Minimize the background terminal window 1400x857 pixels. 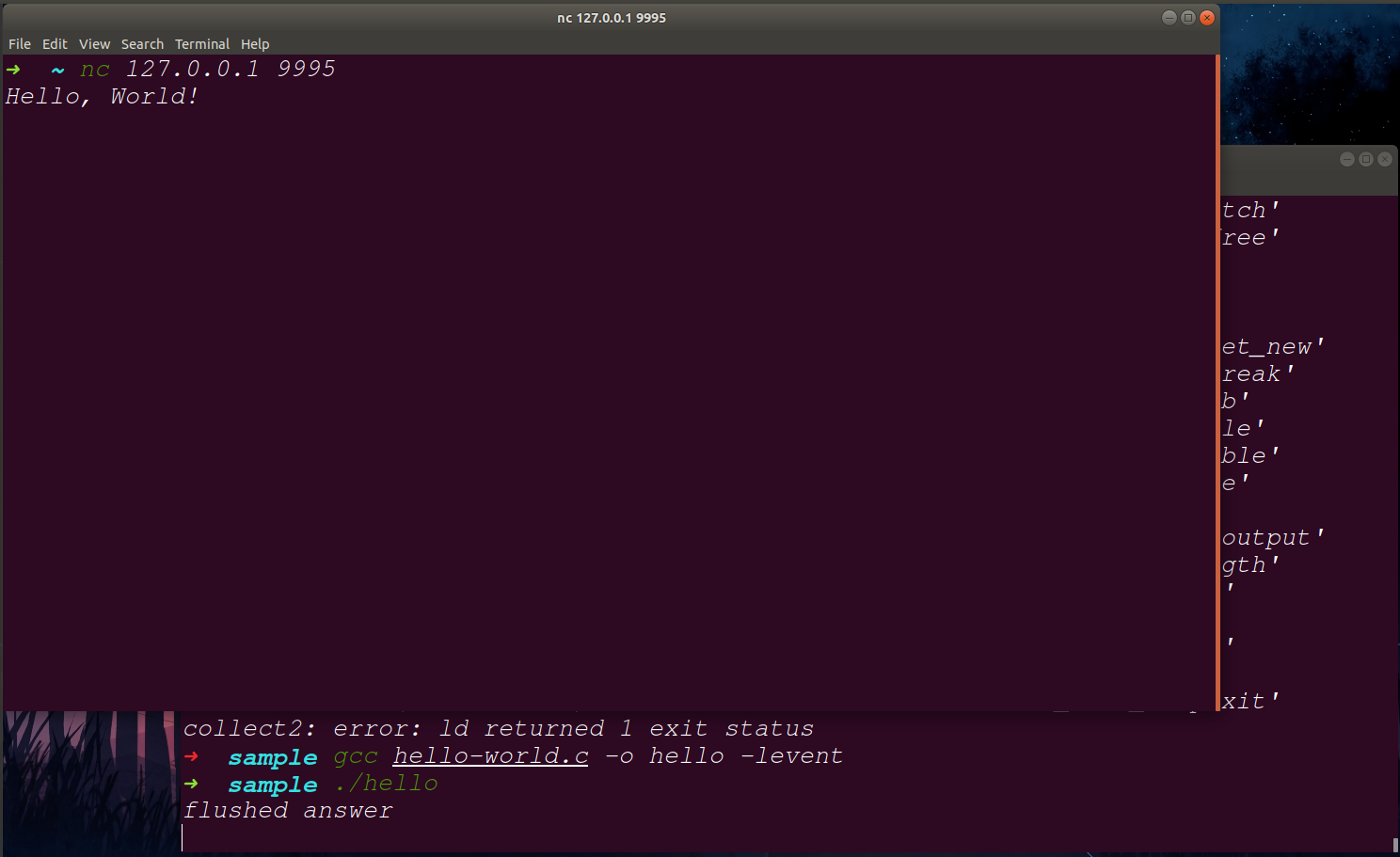click(1347, 159)
